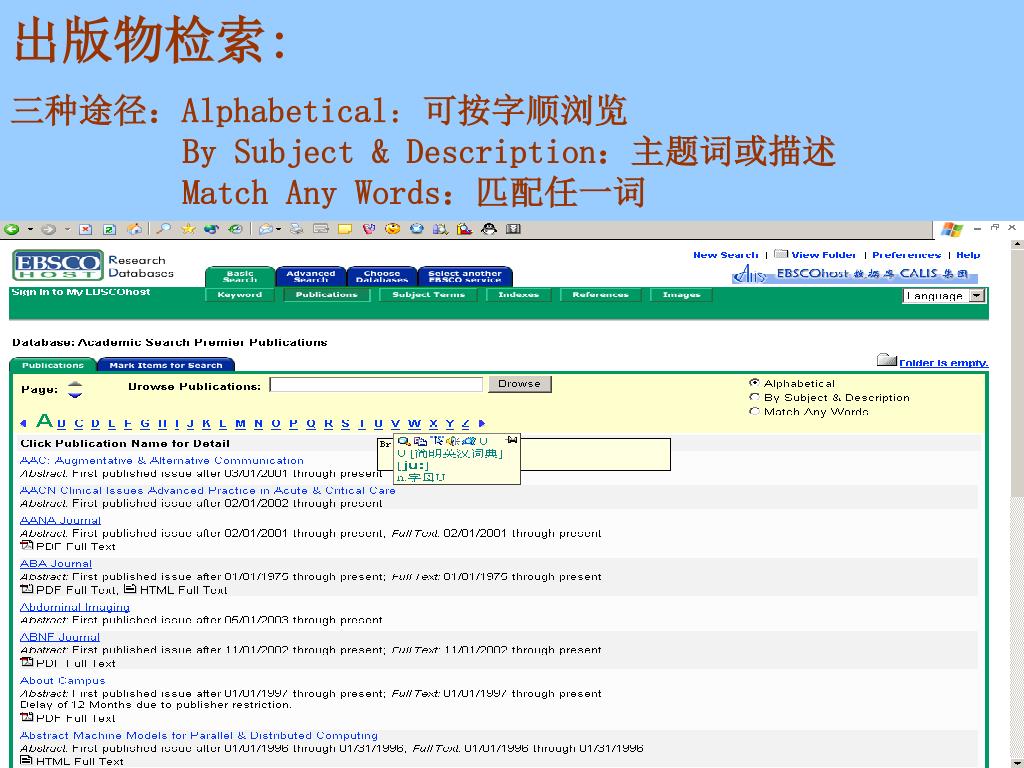Click the folder icon beside 'Folder is empty'

(x=886, y=360)
